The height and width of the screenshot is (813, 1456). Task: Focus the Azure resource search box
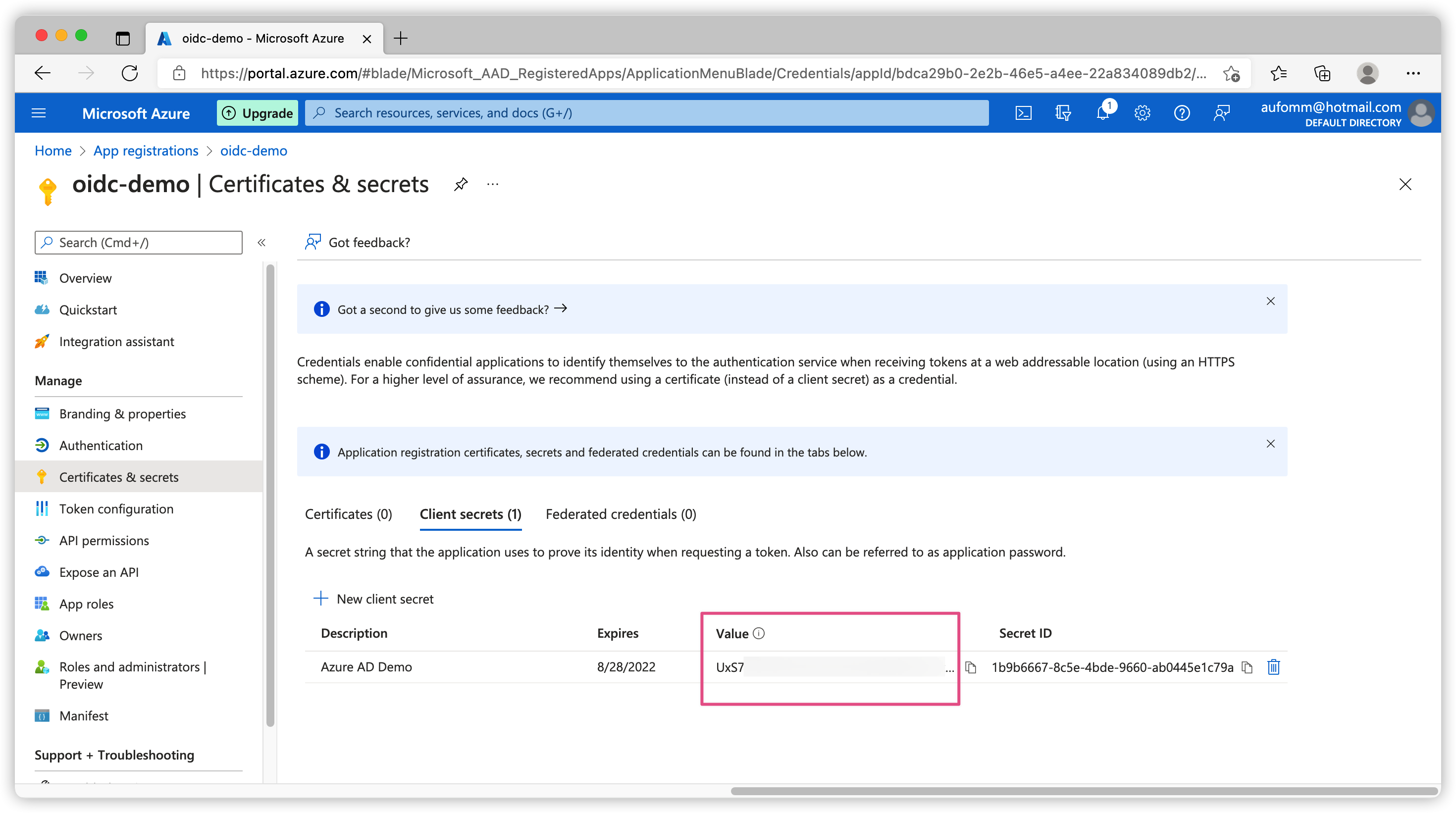[x=647, y=113]
